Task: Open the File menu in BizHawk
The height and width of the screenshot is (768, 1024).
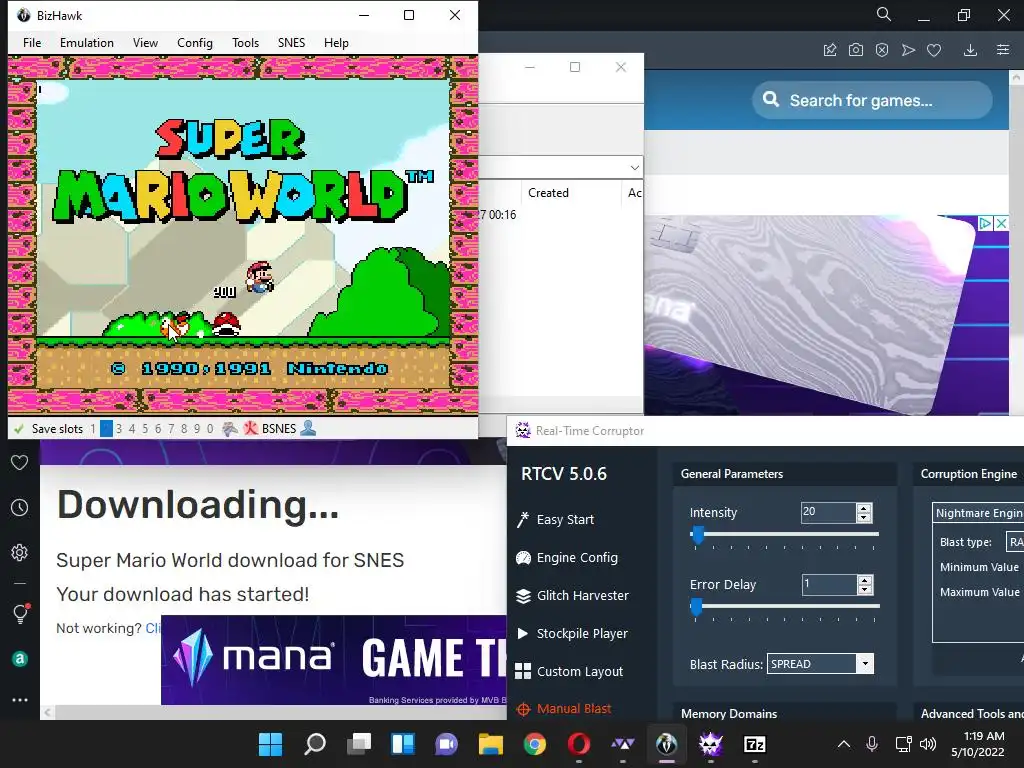Action: [x=32, y=42]
